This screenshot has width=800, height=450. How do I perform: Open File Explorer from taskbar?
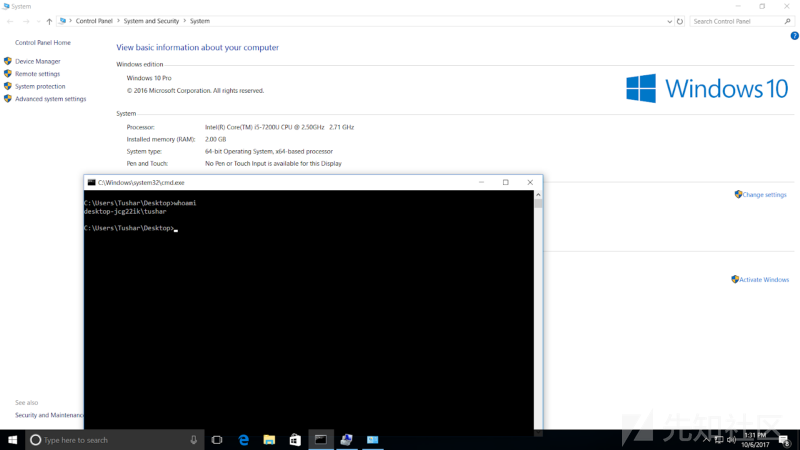tap(269, 440)
